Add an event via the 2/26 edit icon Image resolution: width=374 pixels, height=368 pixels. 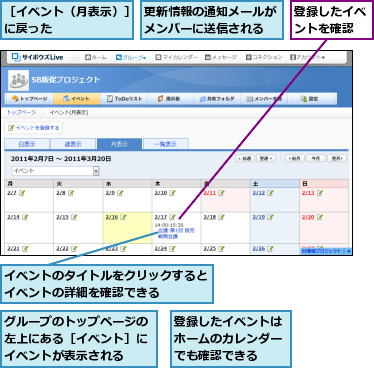tap(271, 249)
